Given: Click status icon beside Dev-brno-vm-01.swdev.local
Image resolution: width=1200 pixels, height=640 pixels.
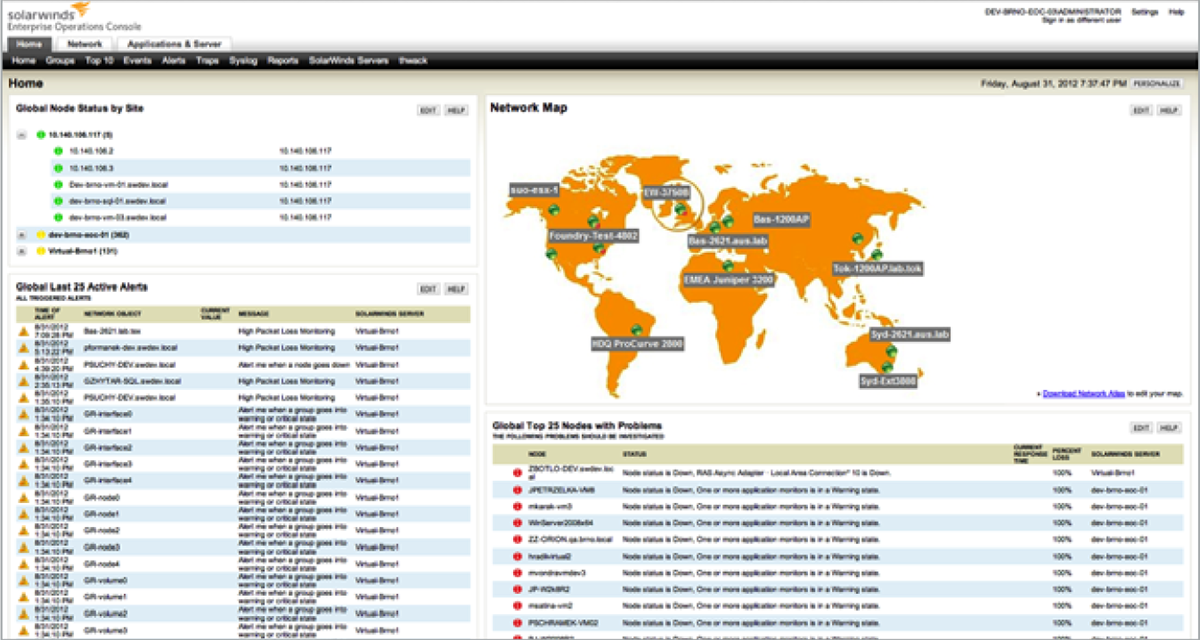Looking at the screenshot, I should [x=58, y=184].
